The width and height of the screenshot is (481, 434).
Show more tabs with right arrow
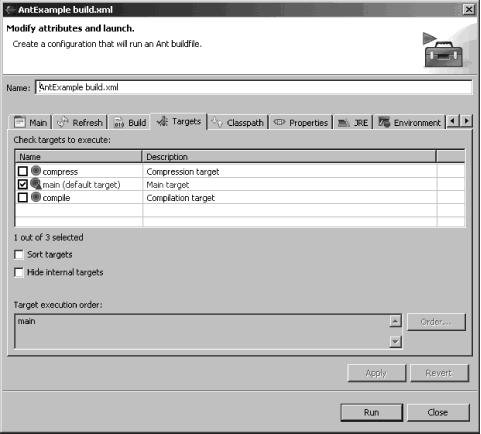click(x=466, y=121)
